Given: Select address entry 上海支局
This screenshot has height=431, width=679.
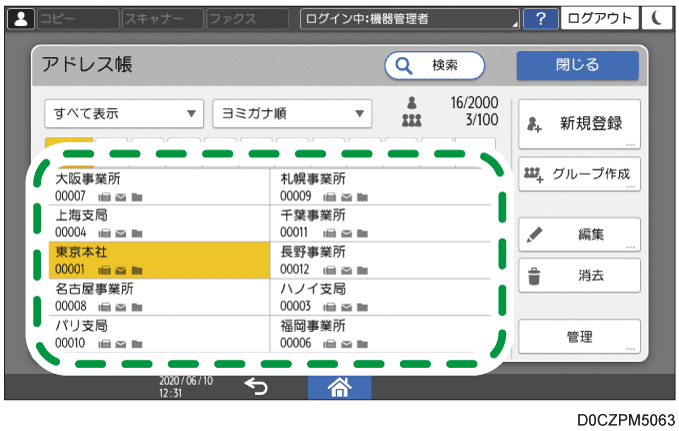Looking at the screenshot, I should (x=158, y=224).
